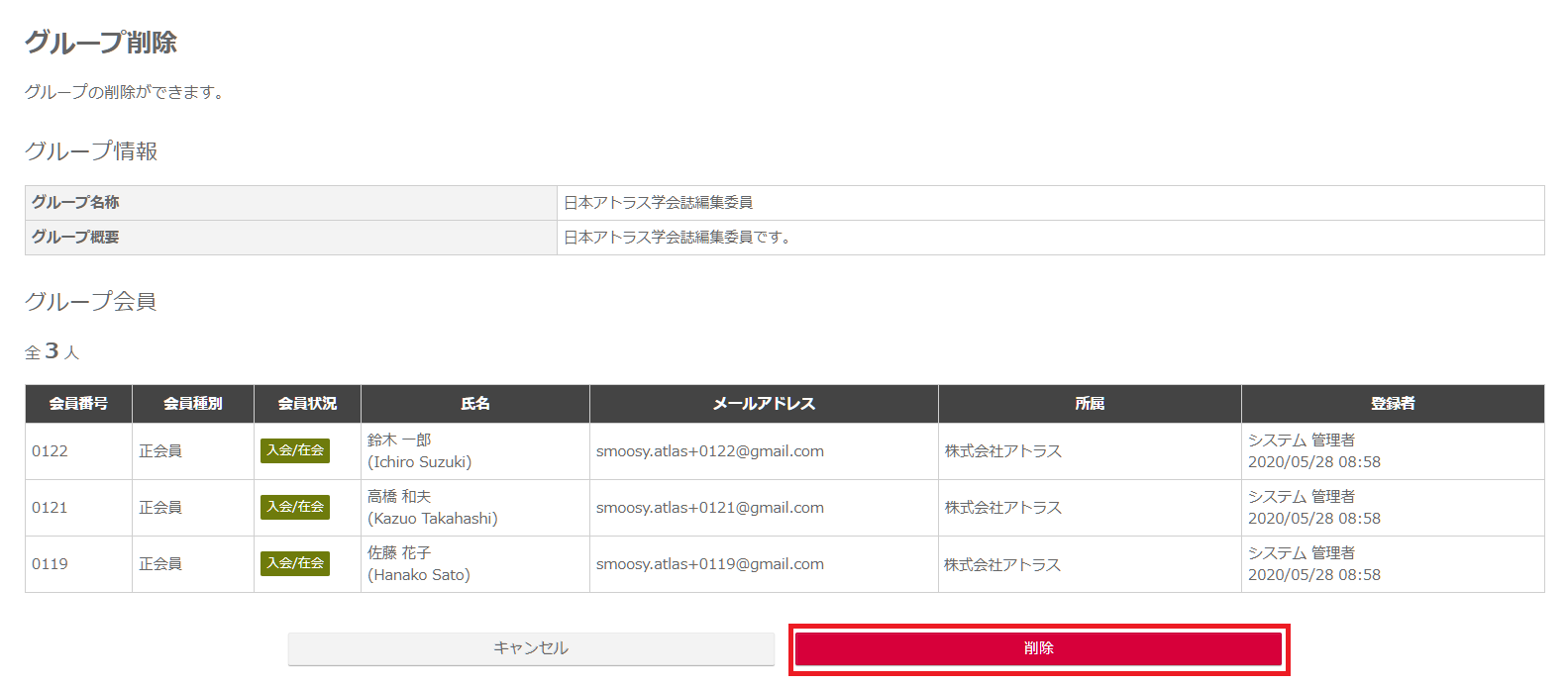This screenshot has height=685, width=1568.
Task: Click email smoosy.atlas+0121@gmail.com
Action: 709,508
